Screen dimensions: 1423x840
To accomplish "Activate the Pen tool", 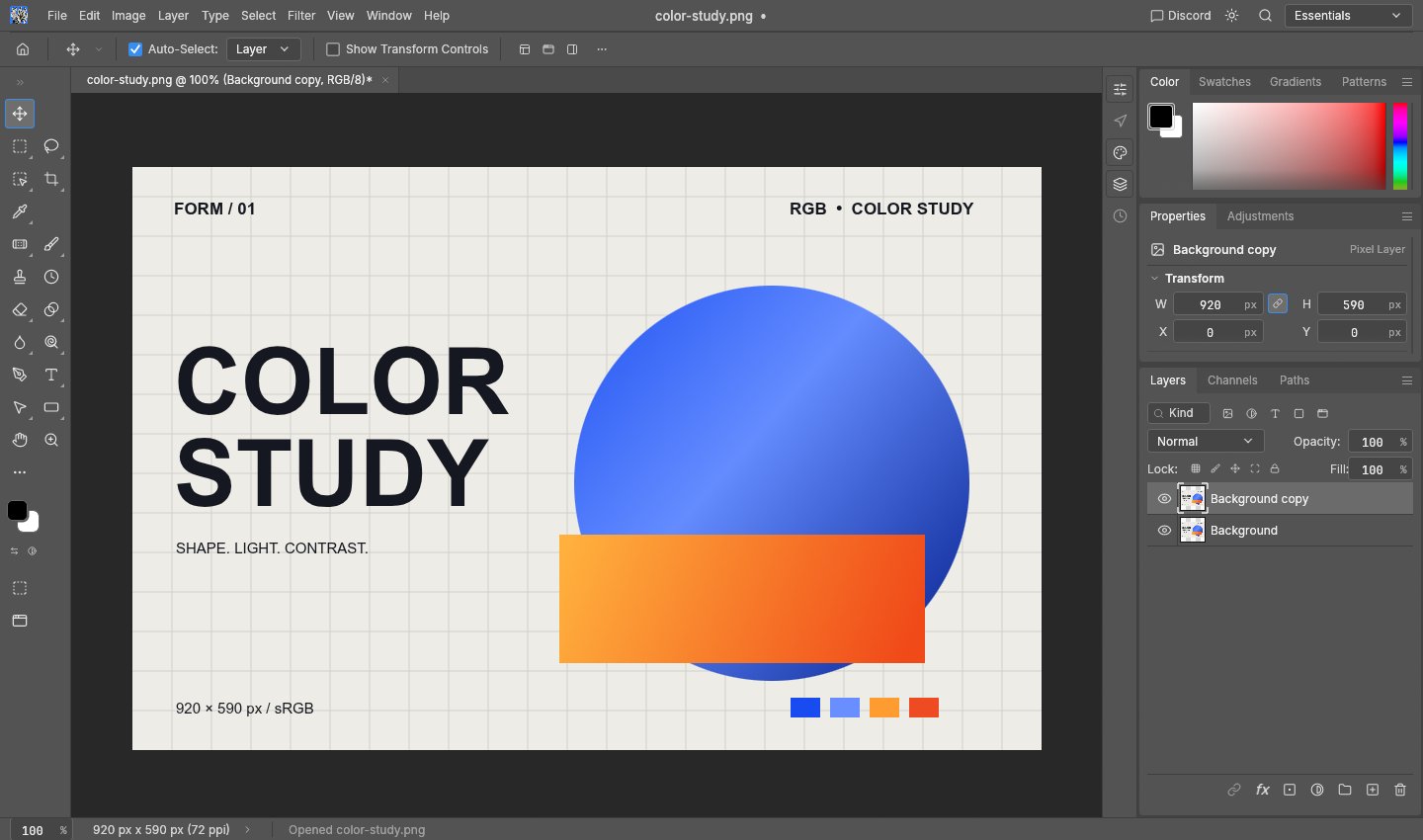I will pos(20,375).
